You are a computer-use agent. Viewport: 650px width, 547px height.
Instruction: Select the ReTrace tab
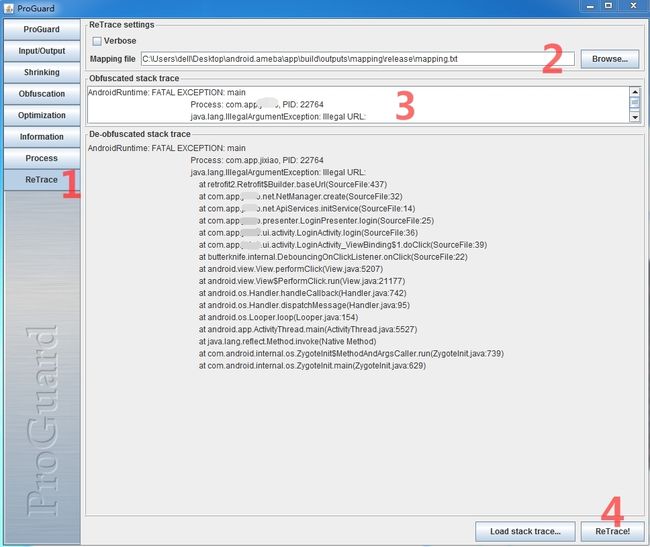coord(41,180)
